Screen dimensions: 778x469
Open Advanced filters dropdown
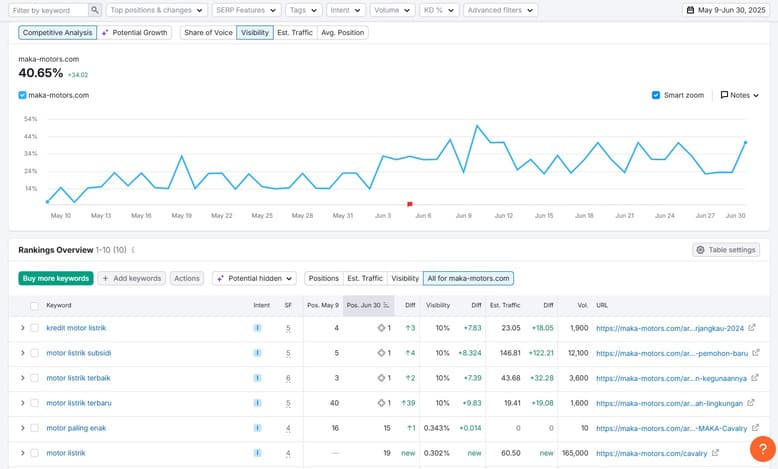click(501, 10)
